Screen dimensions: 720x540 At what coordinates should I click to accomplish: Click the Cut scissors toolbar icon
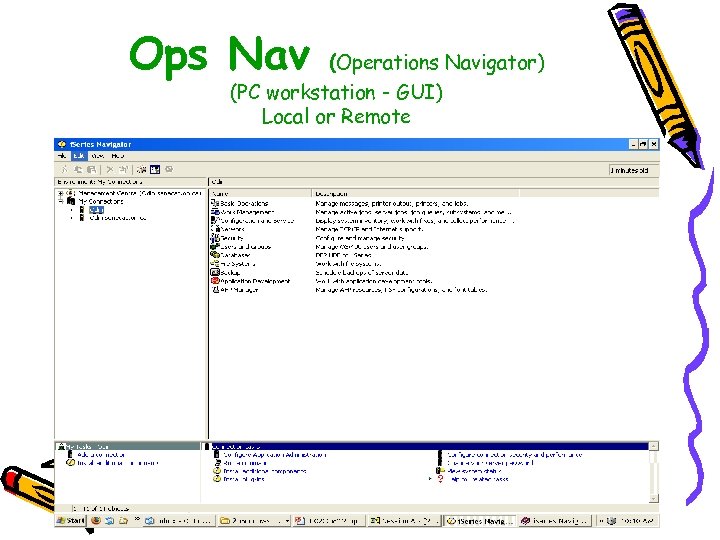(x=64, y=169)
